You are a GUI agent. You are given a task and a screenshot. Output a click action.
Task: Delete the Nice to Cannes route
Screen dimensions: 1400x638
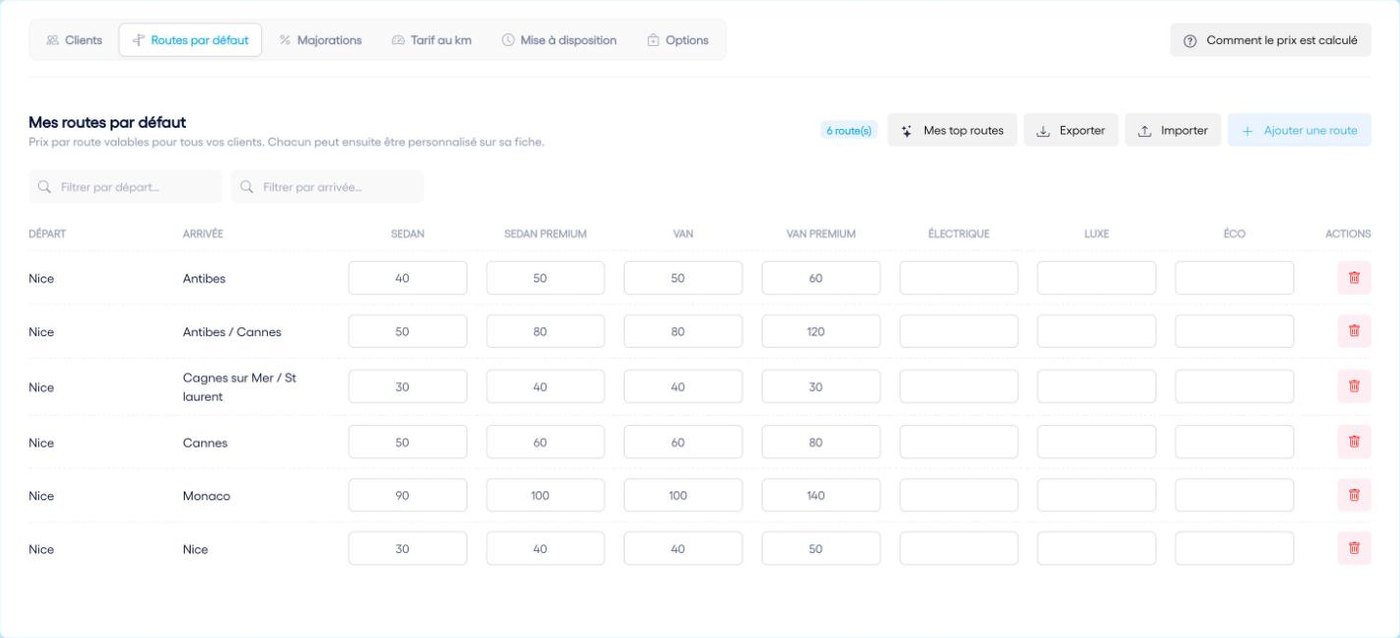[x=1354, y=442]
